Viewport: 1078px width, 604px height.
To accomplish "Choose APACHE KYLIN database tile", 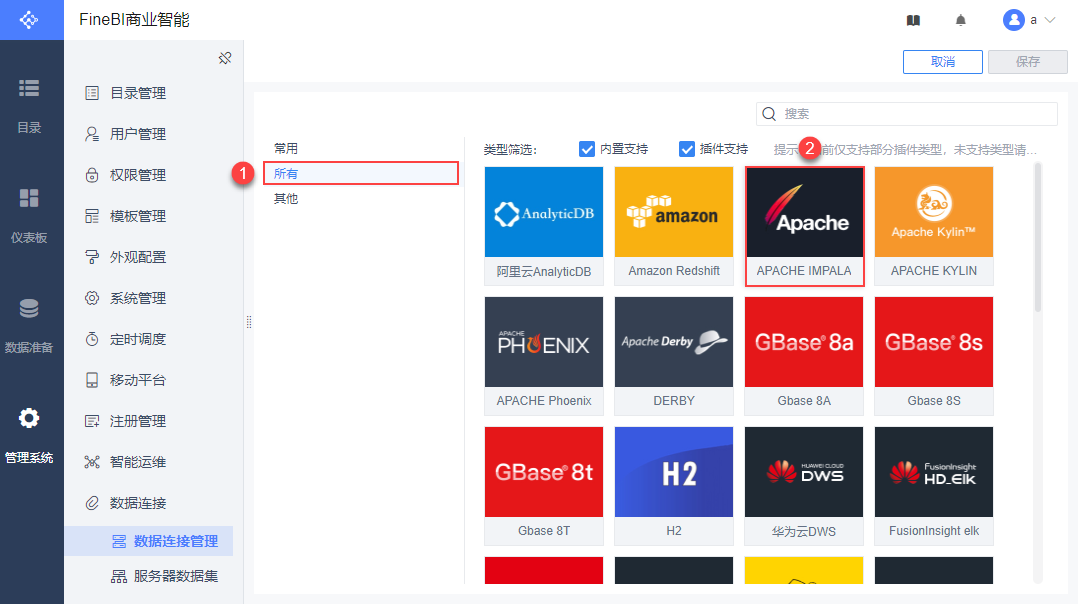I will (934, 225).
